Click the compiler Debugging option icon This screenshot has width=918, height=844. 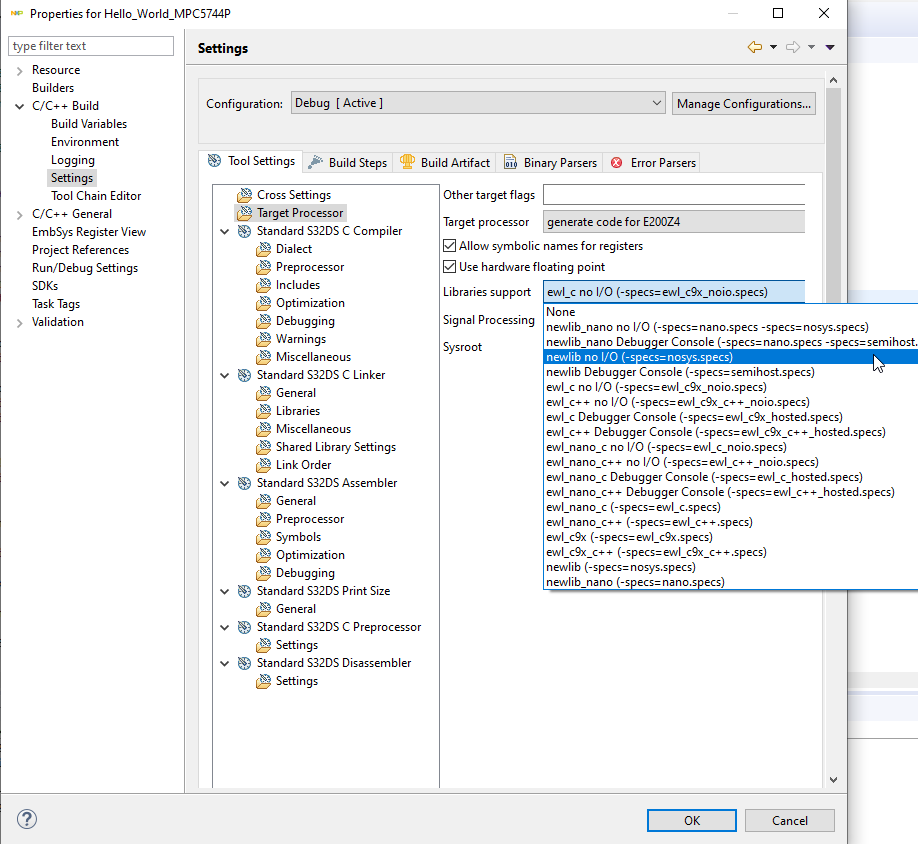263,321
